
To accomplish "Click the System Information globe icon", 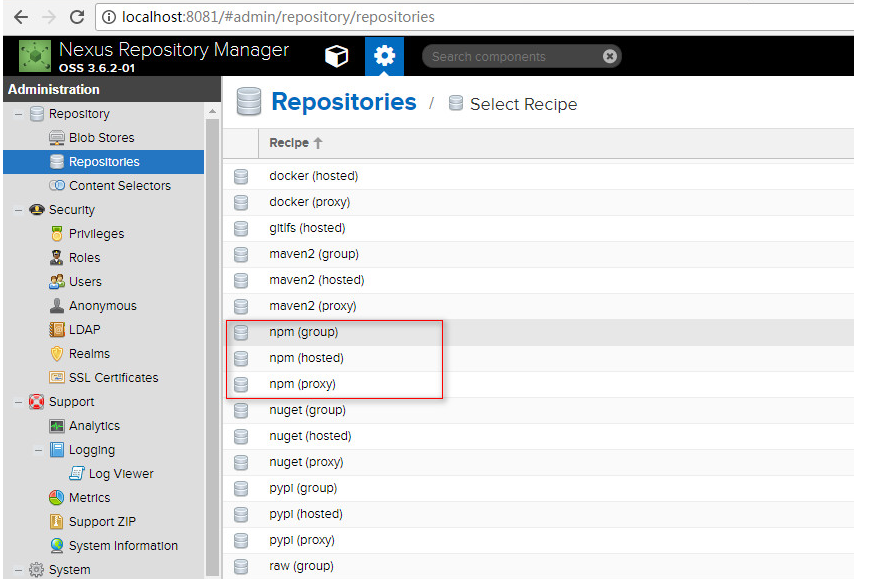I will point(56,545).
